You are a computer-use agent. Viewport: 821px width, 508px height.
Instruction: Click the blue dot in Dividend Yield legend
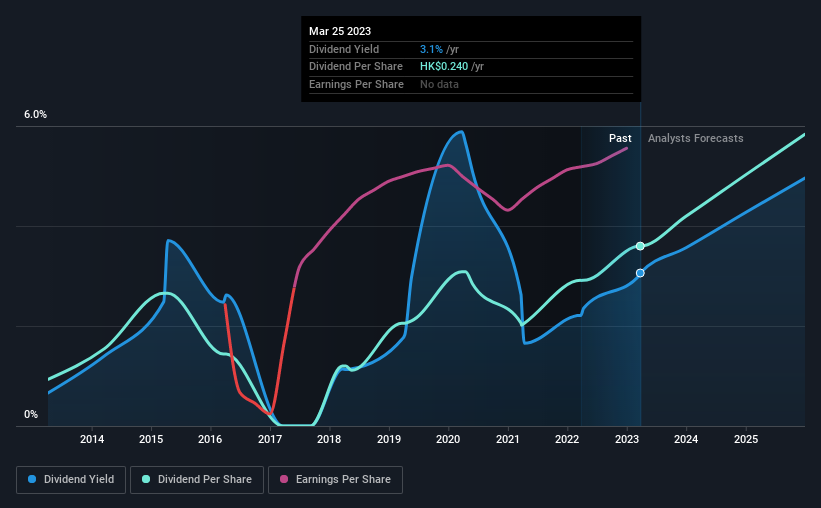pos(32,479)
